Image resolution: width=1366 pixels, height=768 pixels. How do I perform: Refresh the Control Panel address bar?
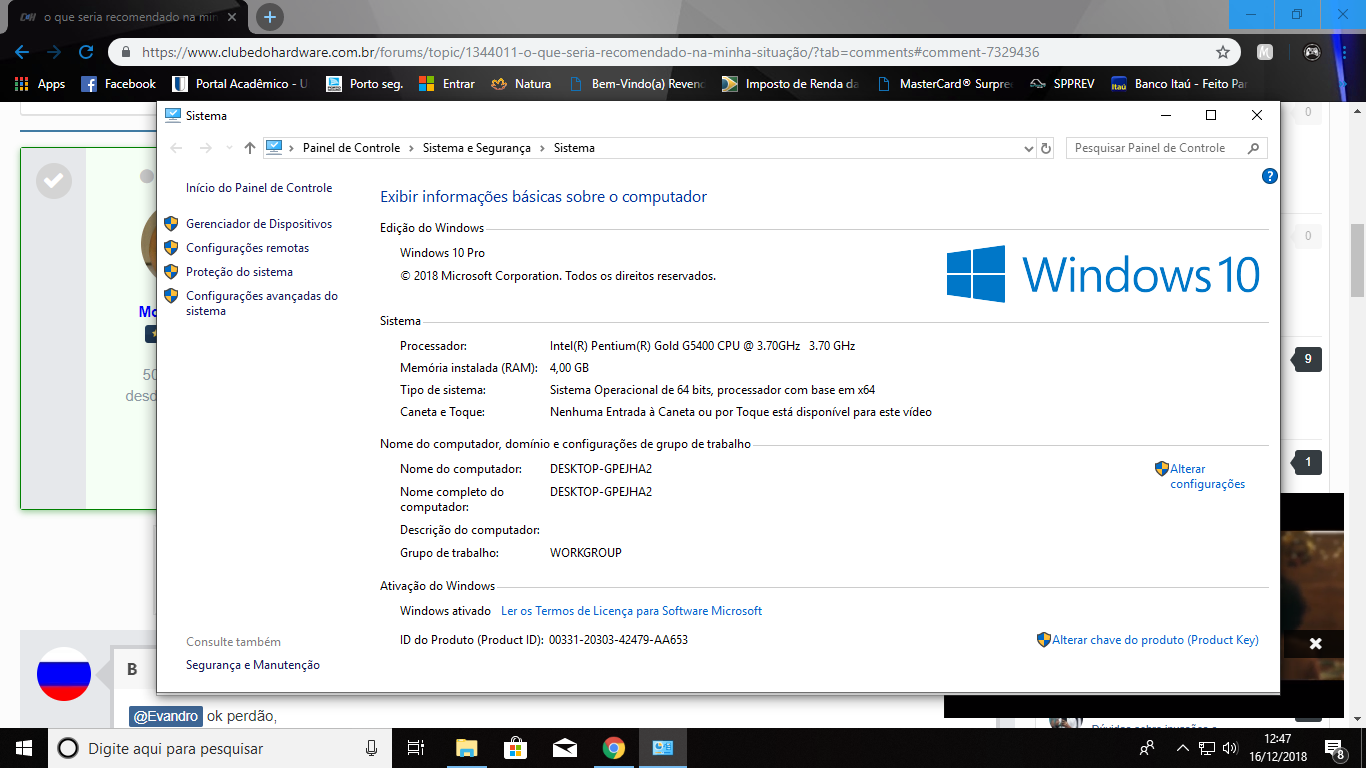click(1047, 148)
